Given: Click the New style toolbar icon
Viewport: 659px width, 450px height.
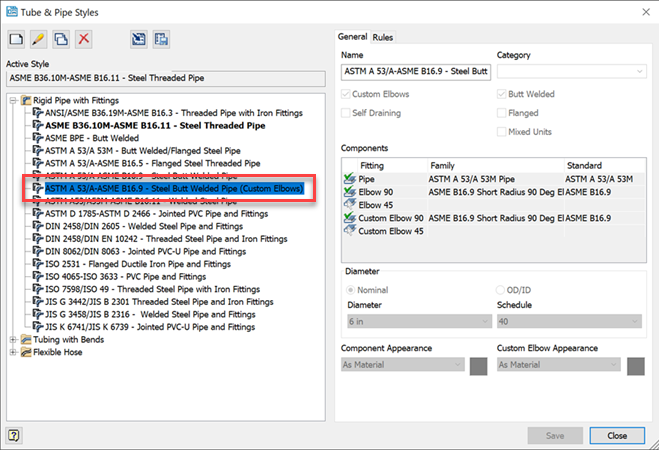Looking at the screenshot, I should pos(16,39).
